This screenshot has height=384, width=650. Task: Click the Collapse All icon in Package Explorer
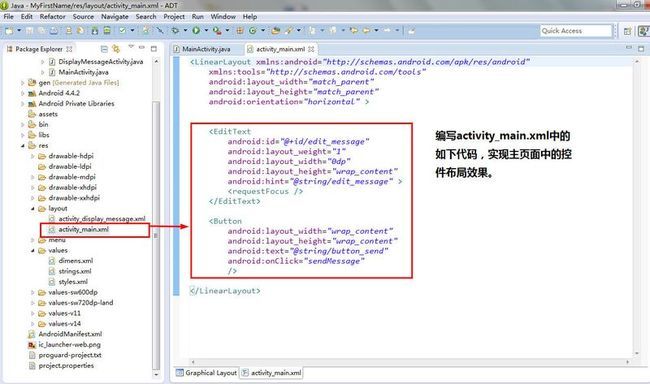104,49
